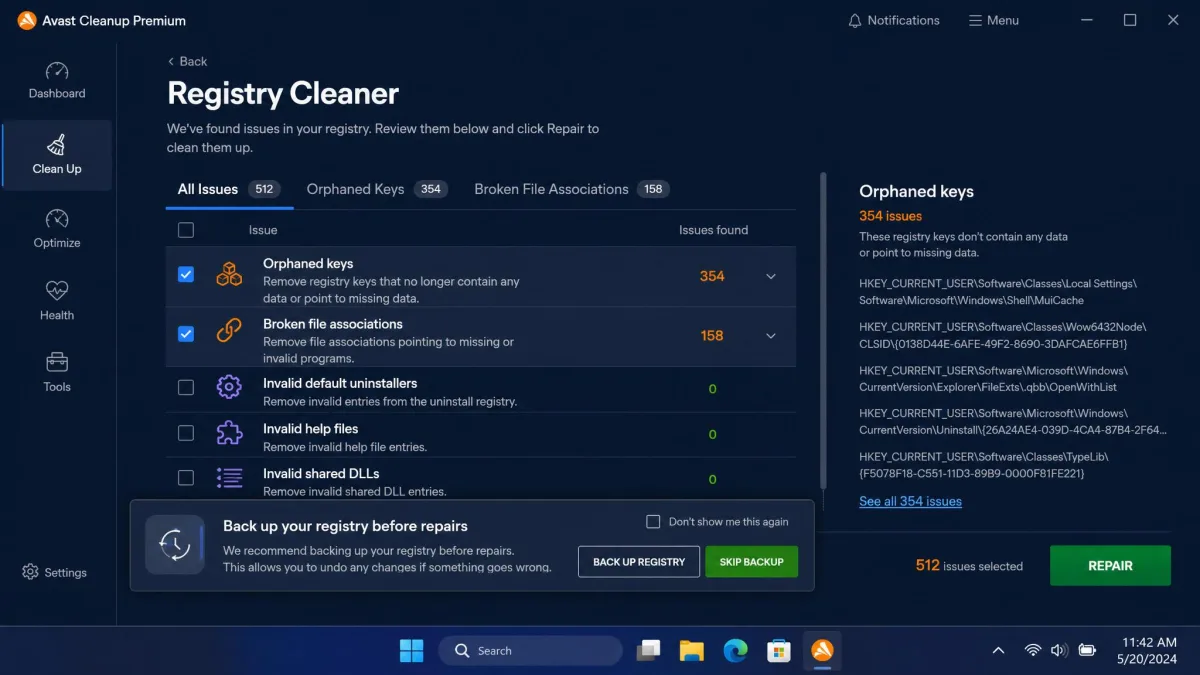Click the 'Issue' column header
Image resolution: width=1200 pixels, height=675 pixels.
[263, 230]
